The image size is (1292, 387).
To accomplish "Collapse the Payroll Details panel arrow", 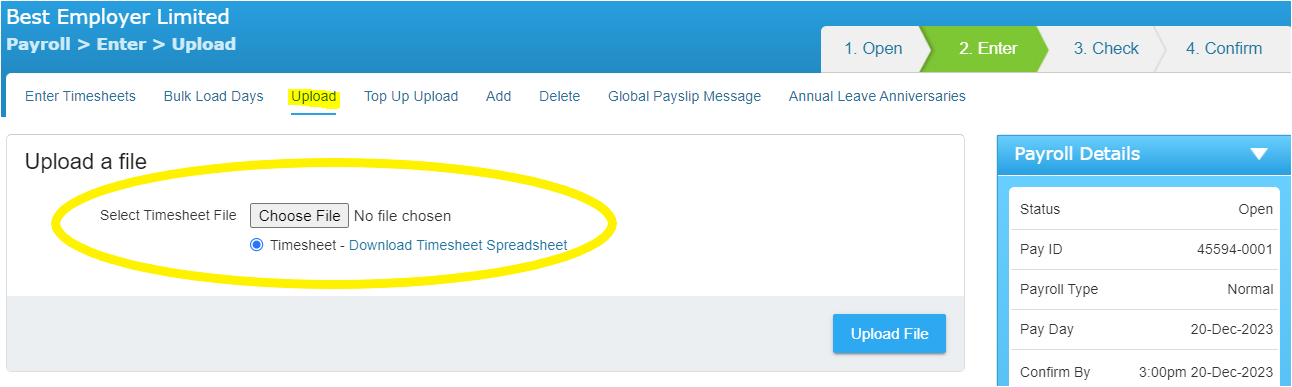I will [x=1259, y=154].
